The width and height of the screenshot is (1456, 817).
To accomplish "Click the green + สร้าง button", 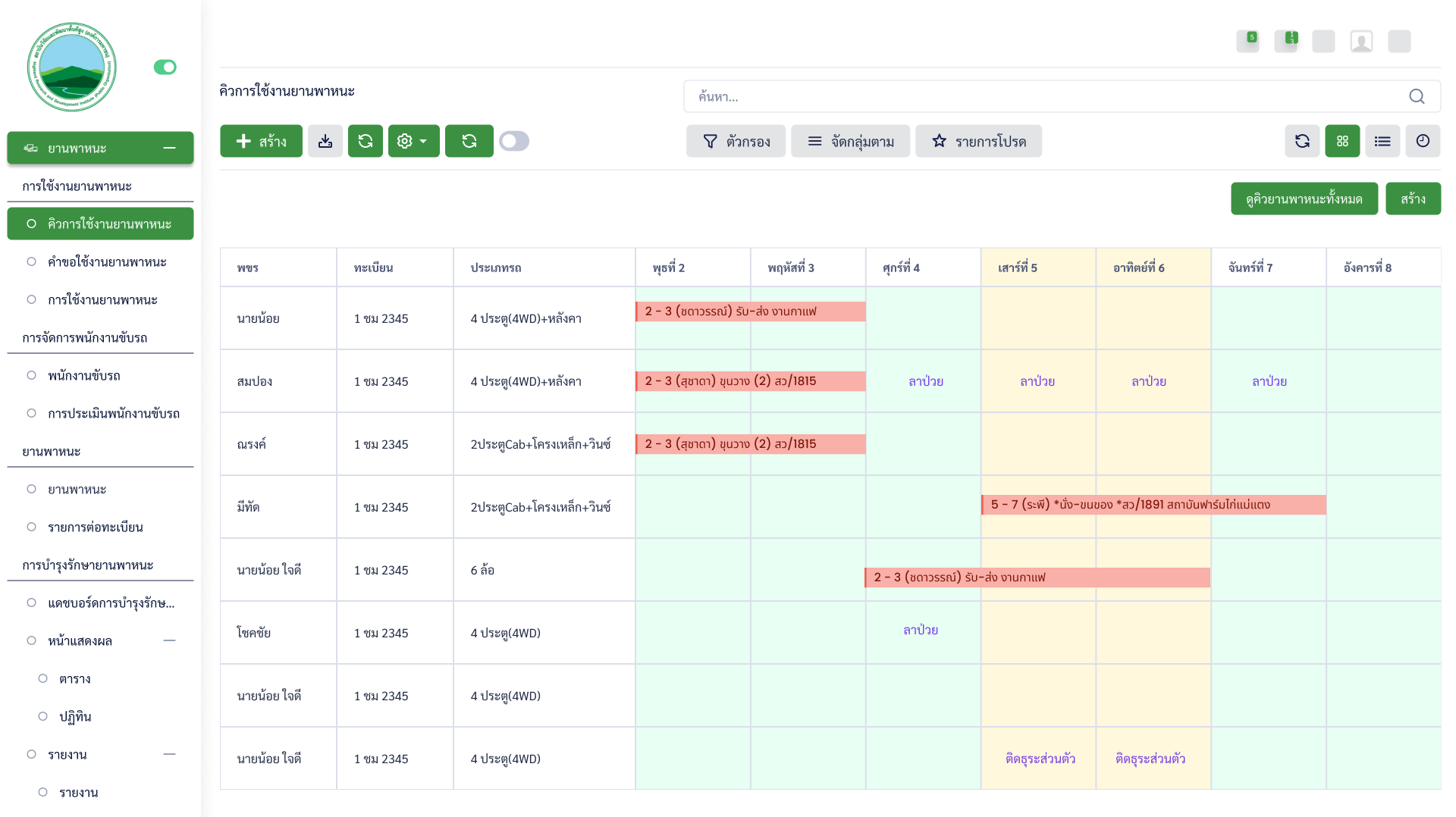I will point(261,141).
